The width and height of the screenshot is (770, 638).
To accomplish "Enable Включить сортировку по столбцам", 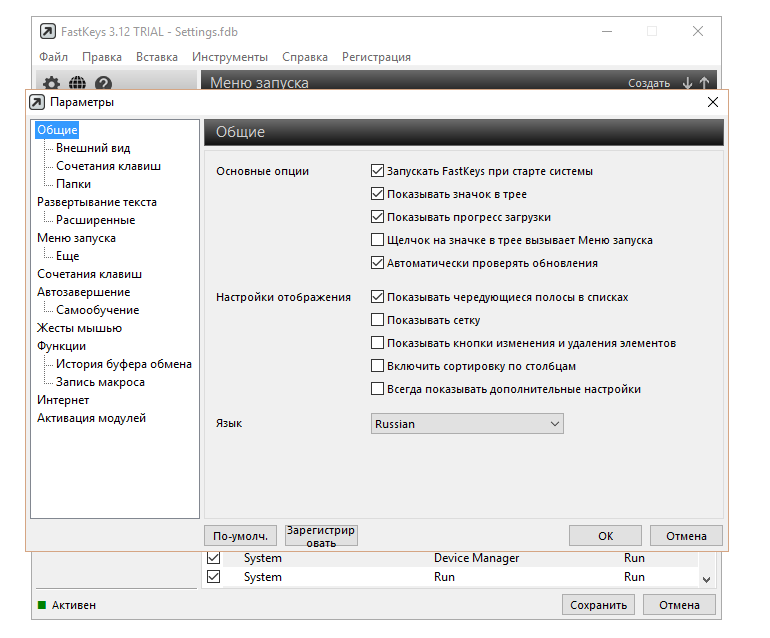I will tap(377, 366).
